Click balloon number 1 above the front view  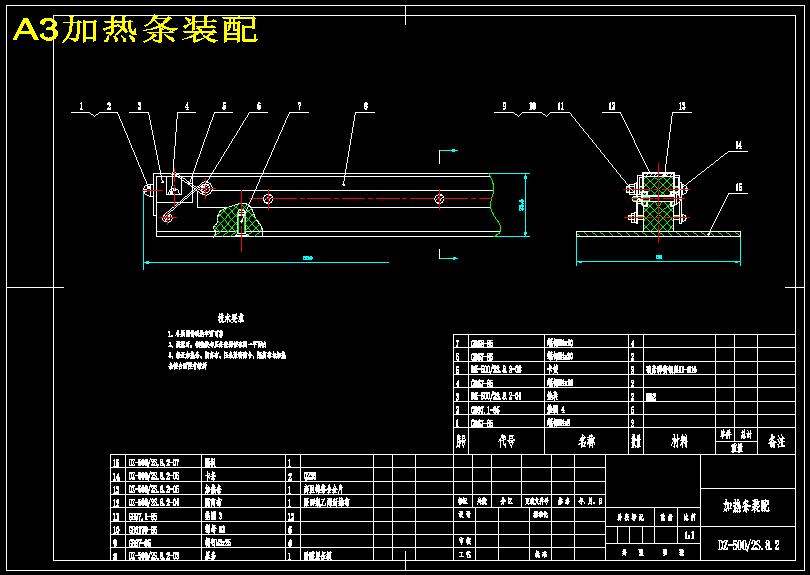[x=81, y=106]
